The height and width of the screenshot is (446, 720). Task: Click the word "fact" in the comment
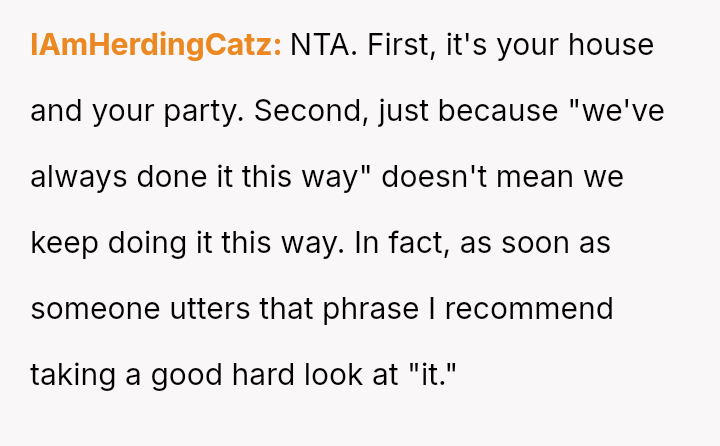coord(411,244)
